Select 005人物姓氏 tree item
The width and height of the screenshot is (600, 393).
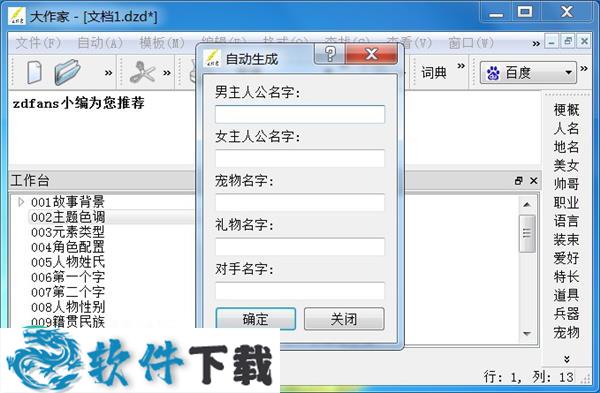(68, 262)
